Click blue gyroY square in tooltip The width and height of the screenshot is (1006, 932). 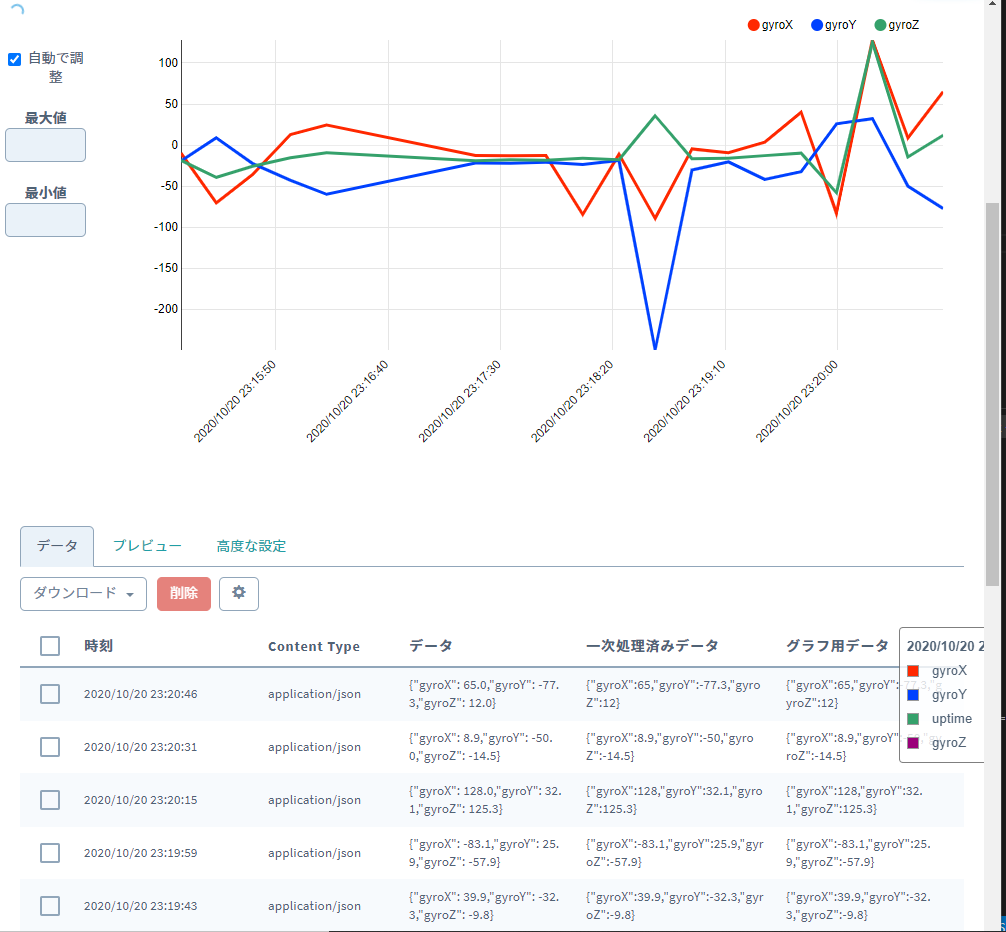click(913, 695)
